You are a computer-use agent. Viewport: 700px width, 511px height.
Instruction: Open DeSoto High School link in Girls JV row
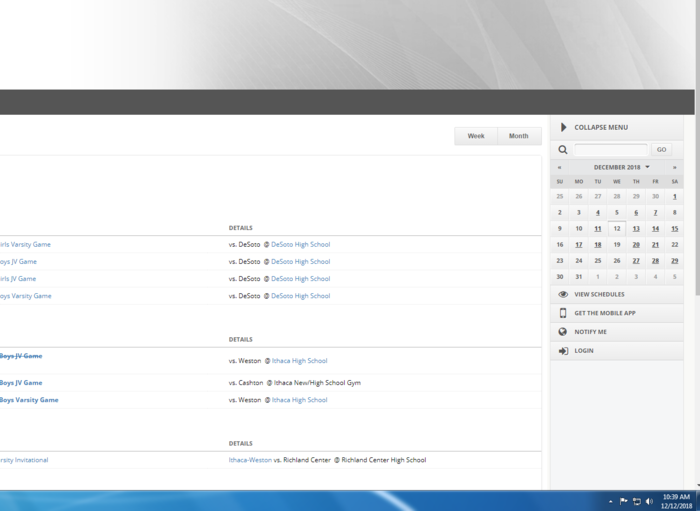(300, 279)
